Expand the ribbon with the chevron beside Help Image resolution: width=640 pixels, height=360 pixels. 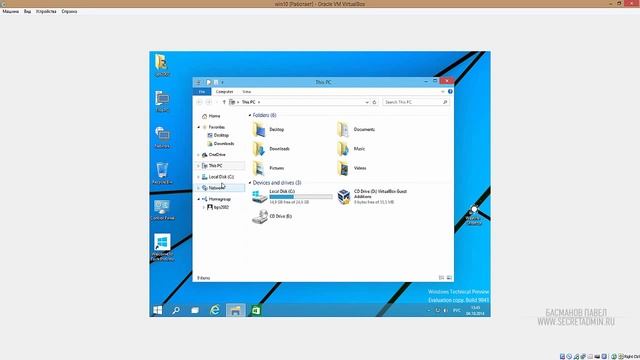[443, 91]
